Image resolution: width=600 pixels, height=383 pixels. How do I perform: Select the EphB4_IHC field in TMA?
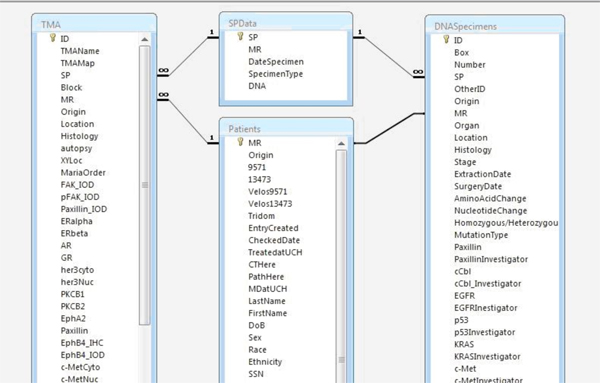click(x=82, y=343)
